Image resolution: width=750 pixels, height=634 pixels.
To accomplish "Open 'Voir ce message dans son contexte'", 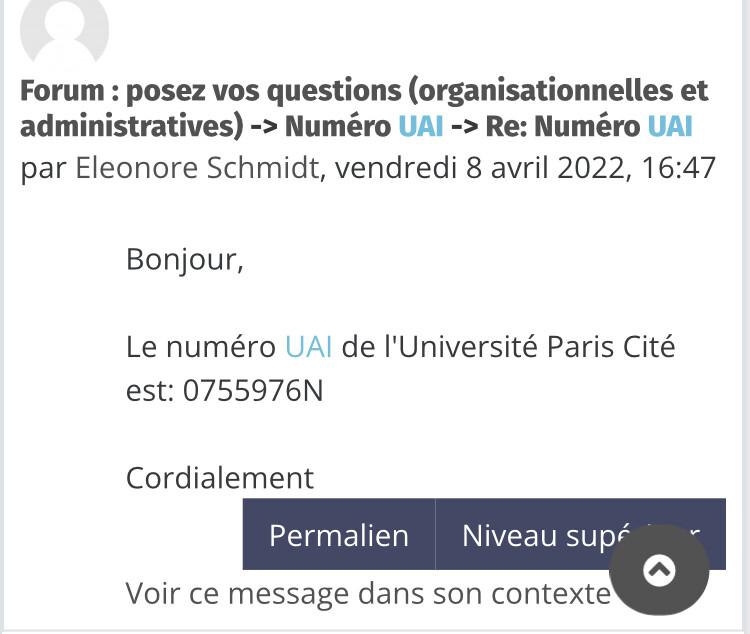I will 368,594.
